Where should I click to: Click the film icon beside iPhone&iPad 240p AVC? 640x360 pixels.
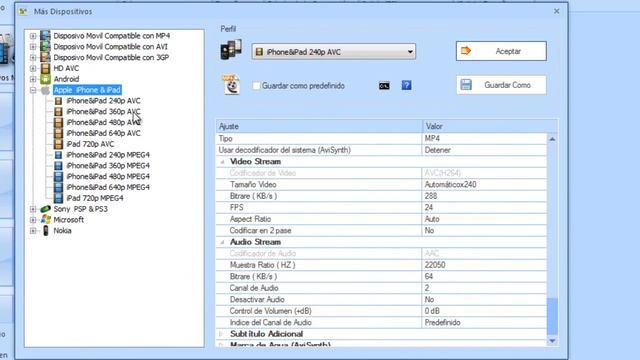(x=58, y=101)
